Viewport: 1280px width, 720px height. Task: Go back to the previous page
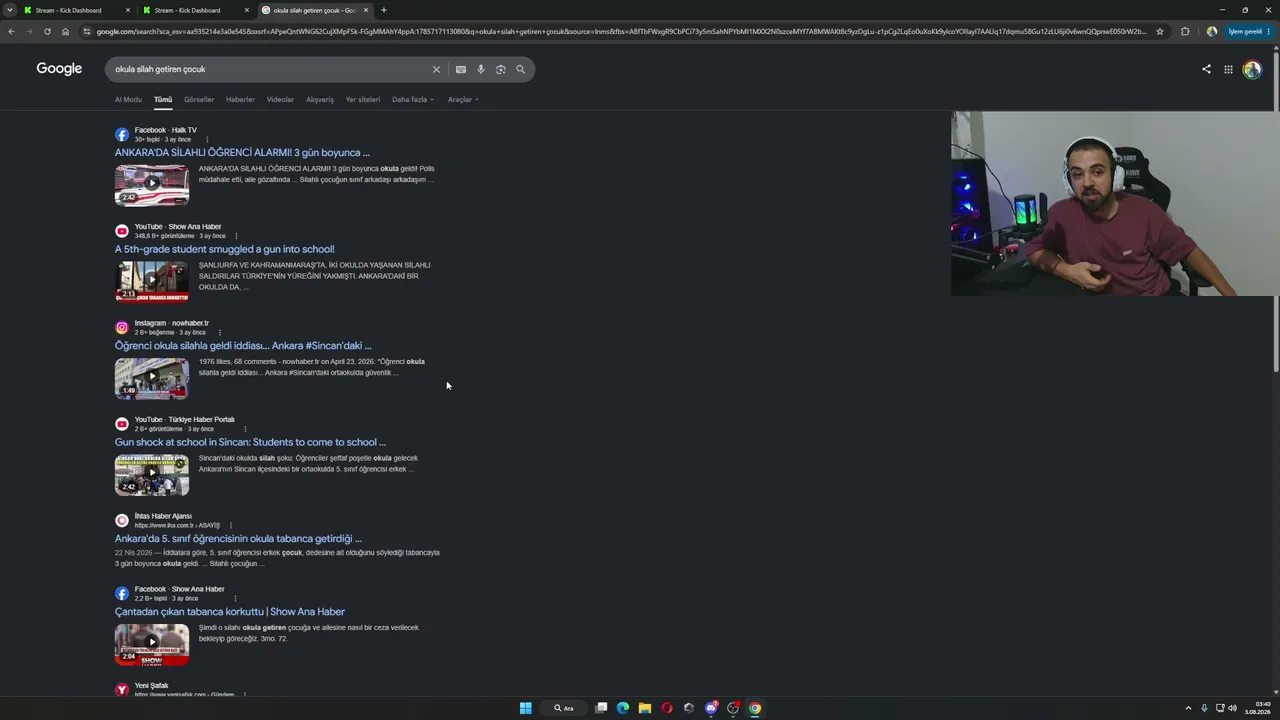(11, 31)
